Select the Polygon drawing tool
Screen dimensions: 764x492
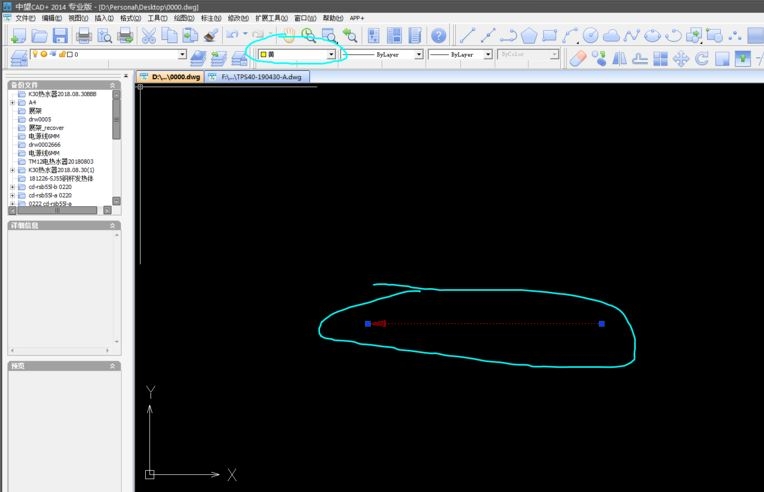pos(528,36)
